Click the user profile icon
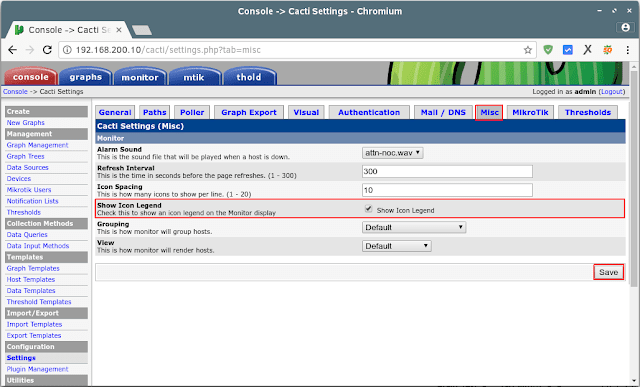Viewport: 640px width, 387px height. point(625,27)
